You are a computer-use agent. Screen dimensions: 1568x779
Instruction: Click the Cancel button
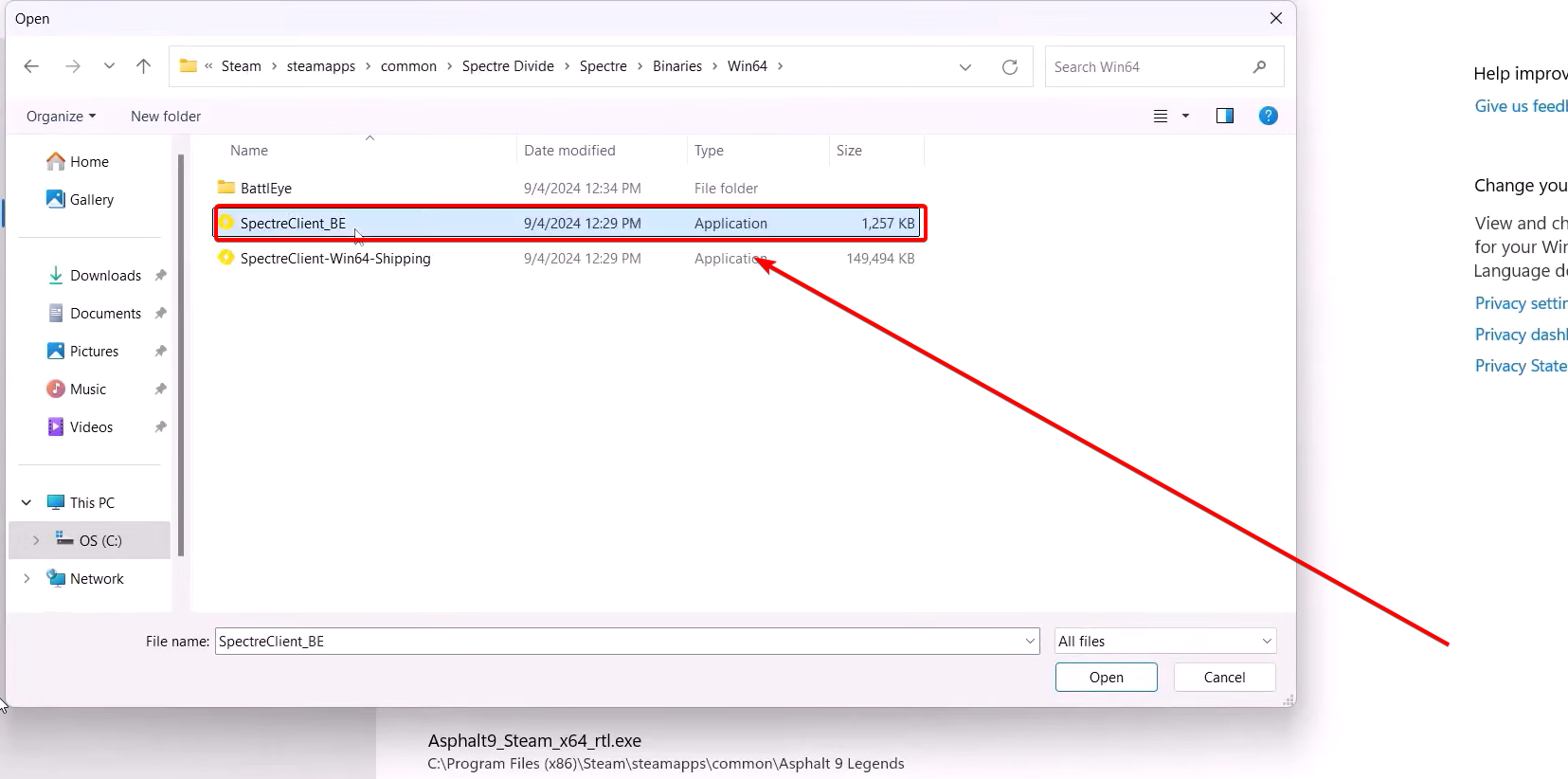1224,678
